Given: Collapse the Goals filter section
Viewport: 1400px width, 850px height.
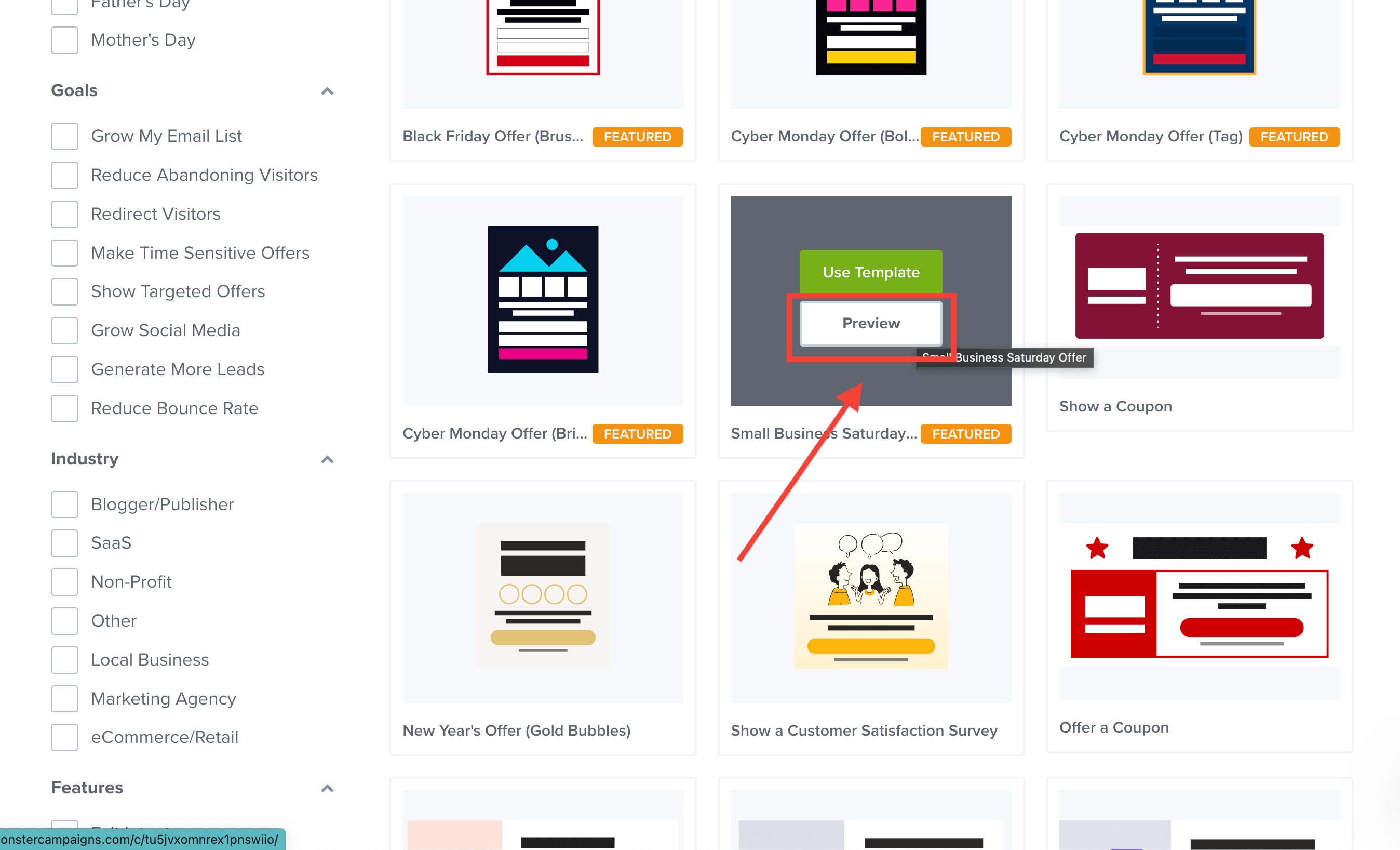Looking at the screenshot, I should click(x=327, y=91).
